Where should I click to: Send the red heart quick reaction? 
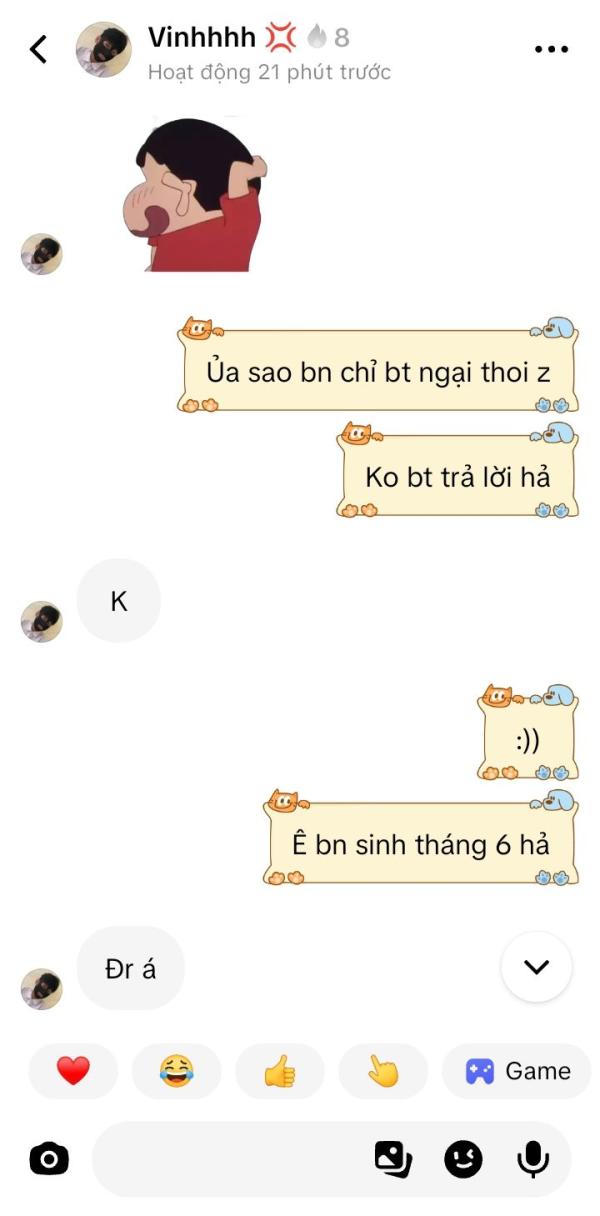pos(73,1071)
